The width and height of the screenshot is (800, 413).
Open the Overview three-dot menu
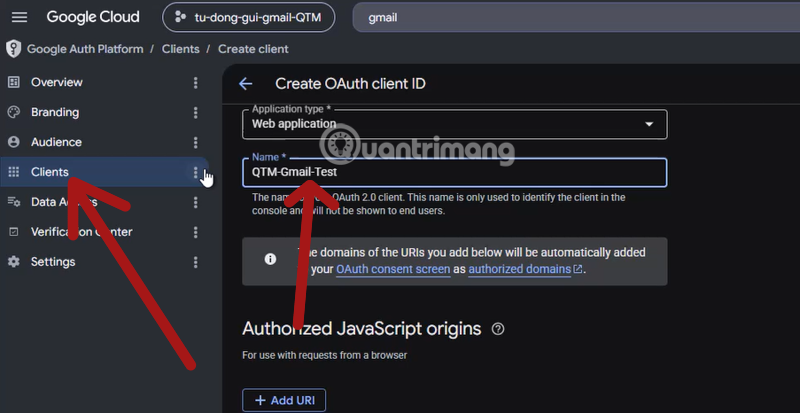[195, 83]
